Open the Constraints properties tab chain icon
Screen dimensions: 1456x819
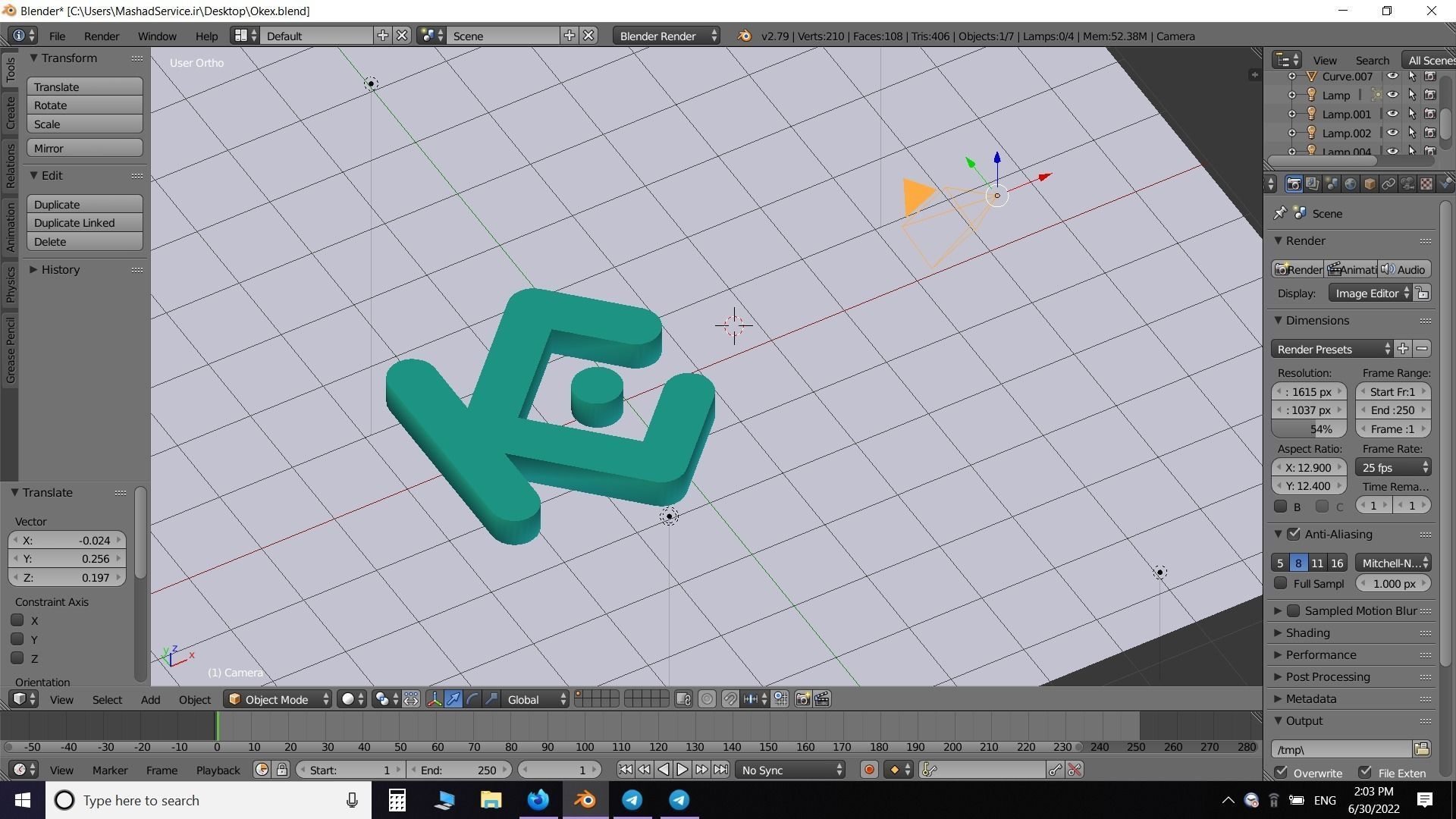point(1389,184)
